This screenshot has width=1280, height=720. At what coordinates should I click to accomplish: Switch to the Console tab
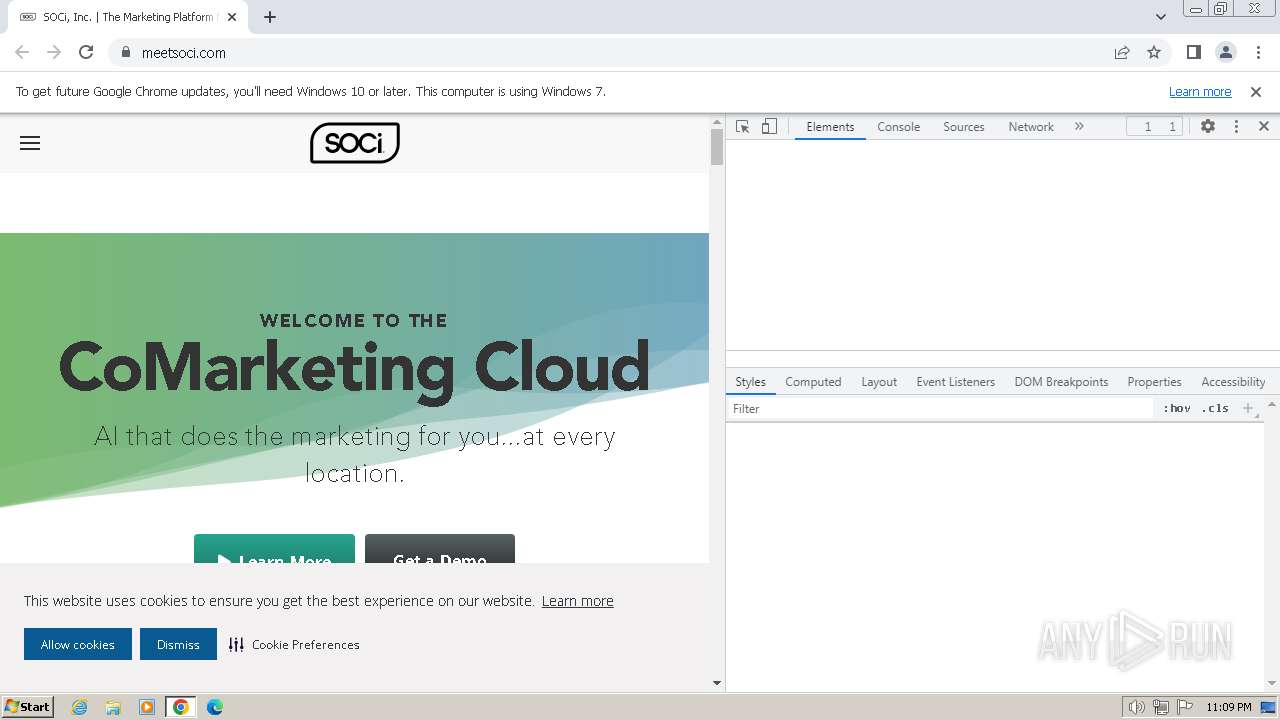click(x=898, y=127)
